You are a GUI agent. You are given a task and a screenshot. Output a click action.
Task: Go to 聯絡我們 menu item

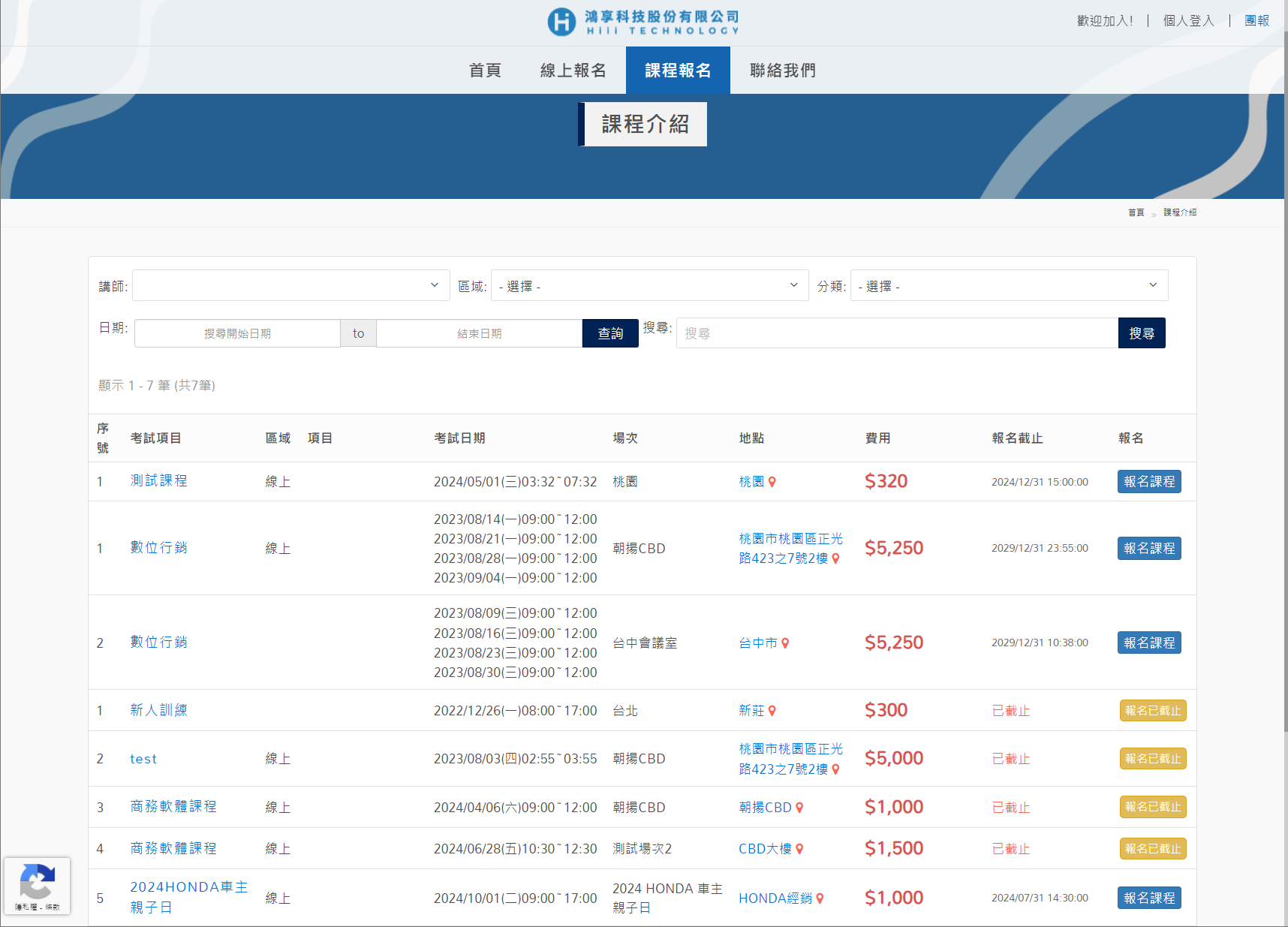(782, 71)
